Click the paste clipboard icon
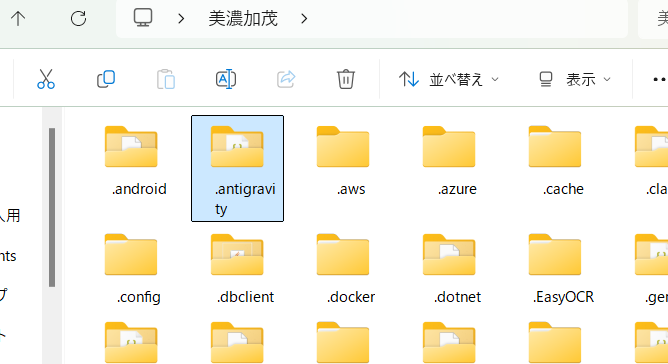Image resolution: width=668 pixels, height=364 pixels. (166, 79)
